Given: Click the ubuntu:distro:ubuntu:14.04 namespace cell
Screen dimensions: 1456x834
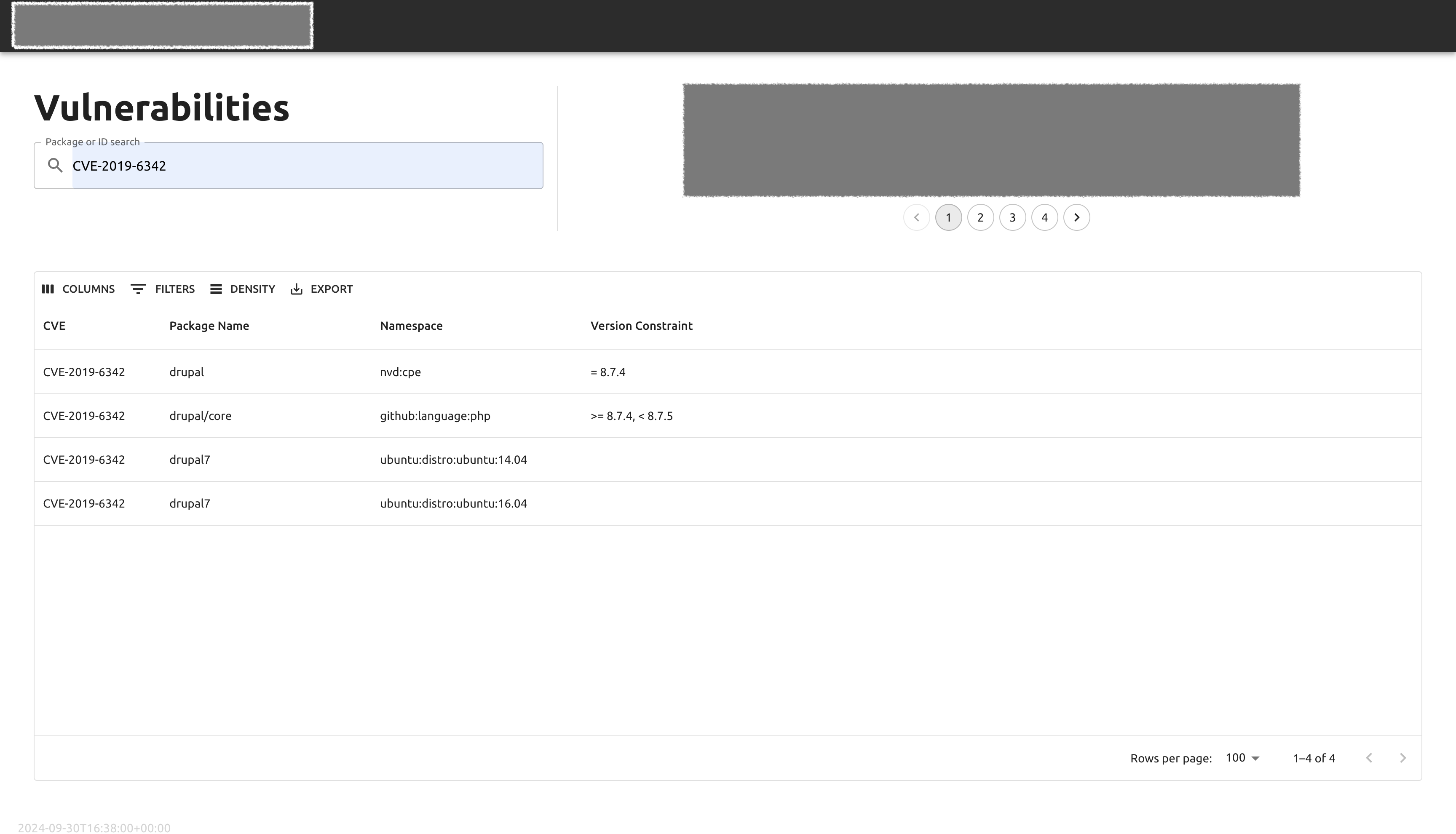Looking at the screenshot, I should [x=454, y=460].
